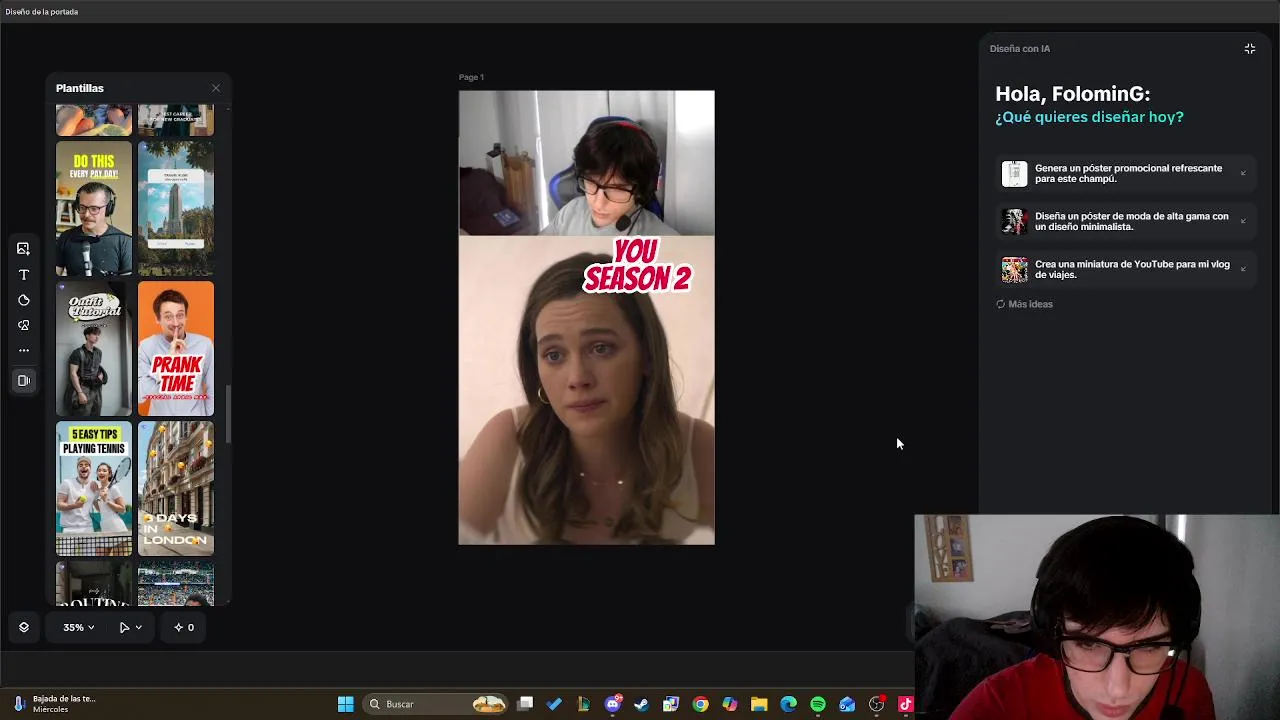This screenshot has height=720, width=1280.
Task: Select the webcam photo at top of canvas
Action: click(x=587, y=163)
